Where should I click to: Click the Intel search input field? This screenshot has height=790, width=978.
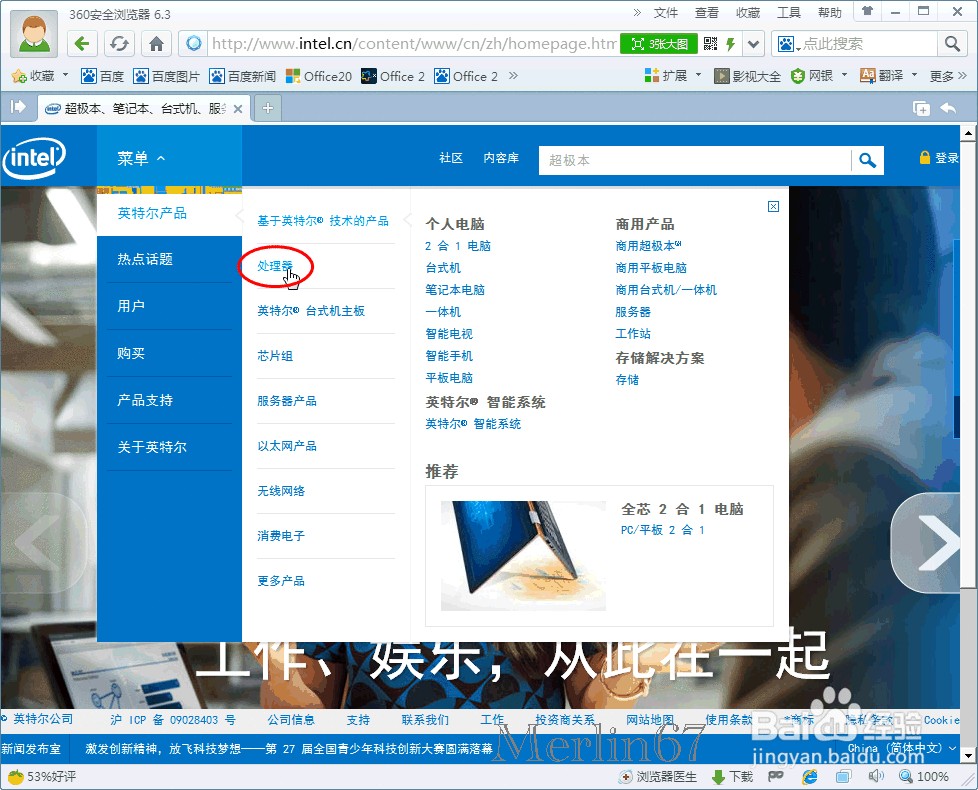tap(694, 161)
